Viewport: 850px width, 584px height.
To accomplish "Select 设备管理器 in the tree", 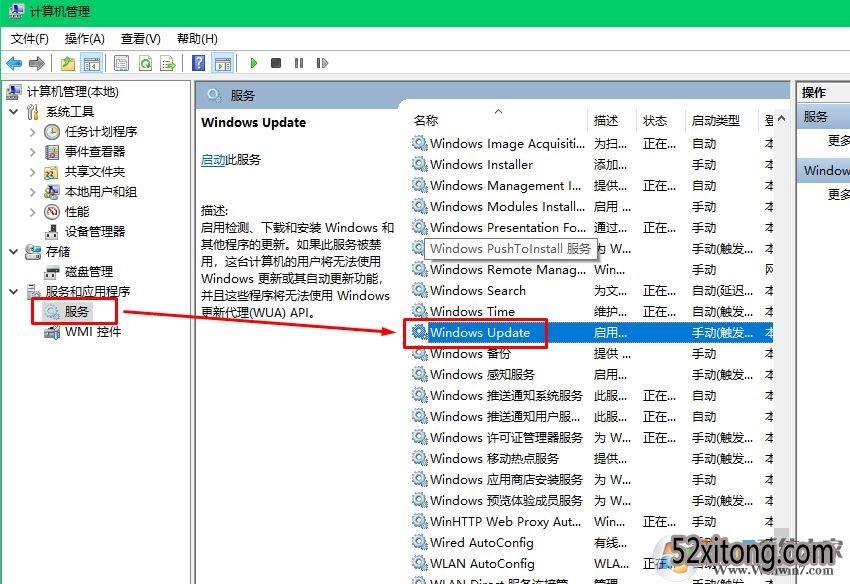I will click(x=95, y=232).
